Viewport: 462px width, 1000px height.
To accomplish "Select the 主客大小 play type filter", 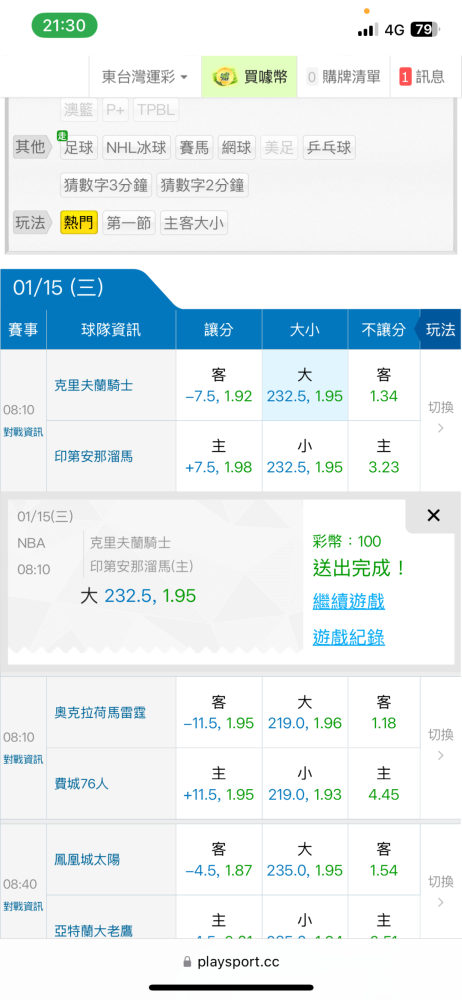I will 194,223.
